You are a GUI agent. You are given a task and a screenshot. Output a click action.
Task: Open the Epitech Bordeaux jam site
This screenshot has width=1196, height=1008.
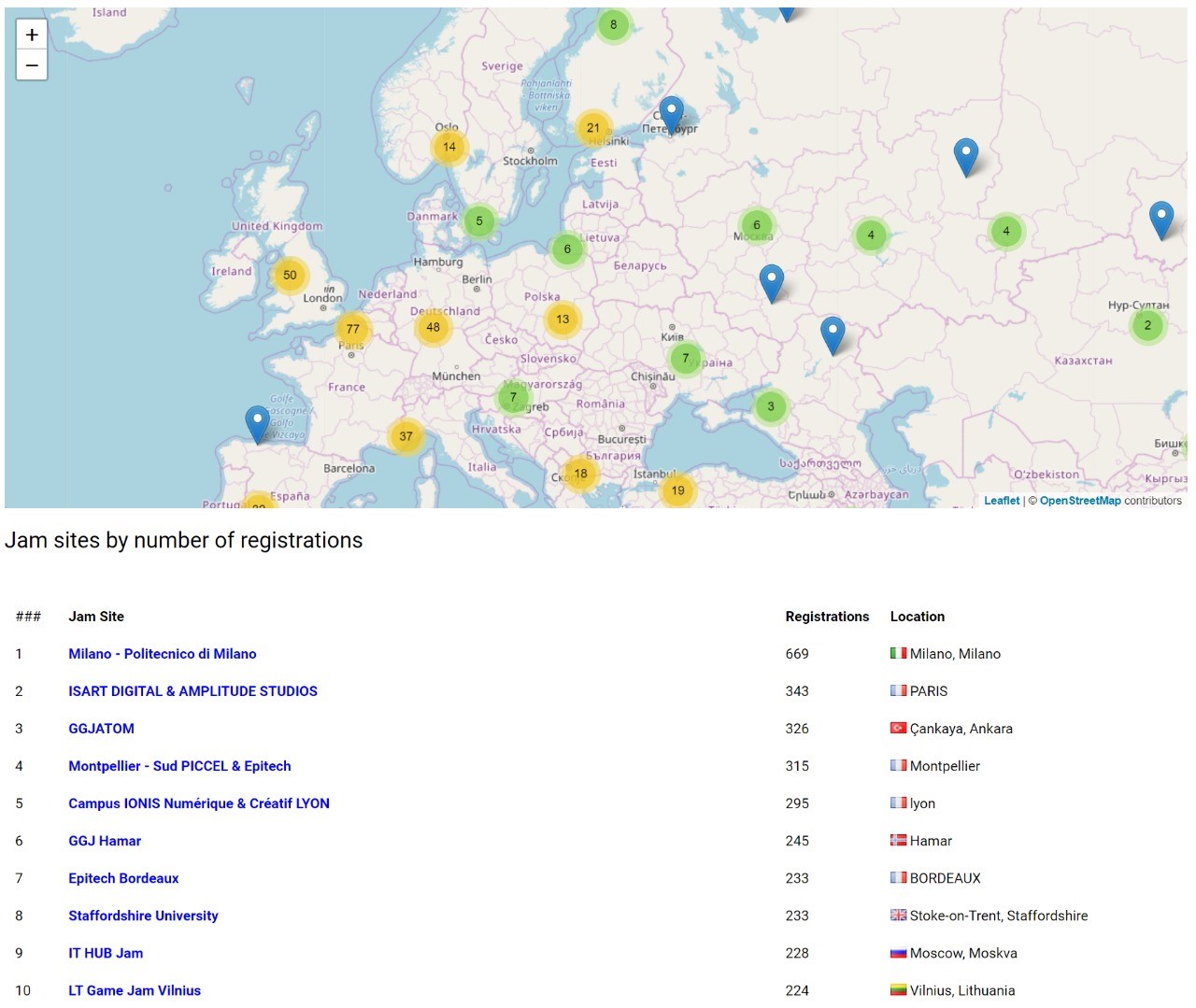point(123,878)
